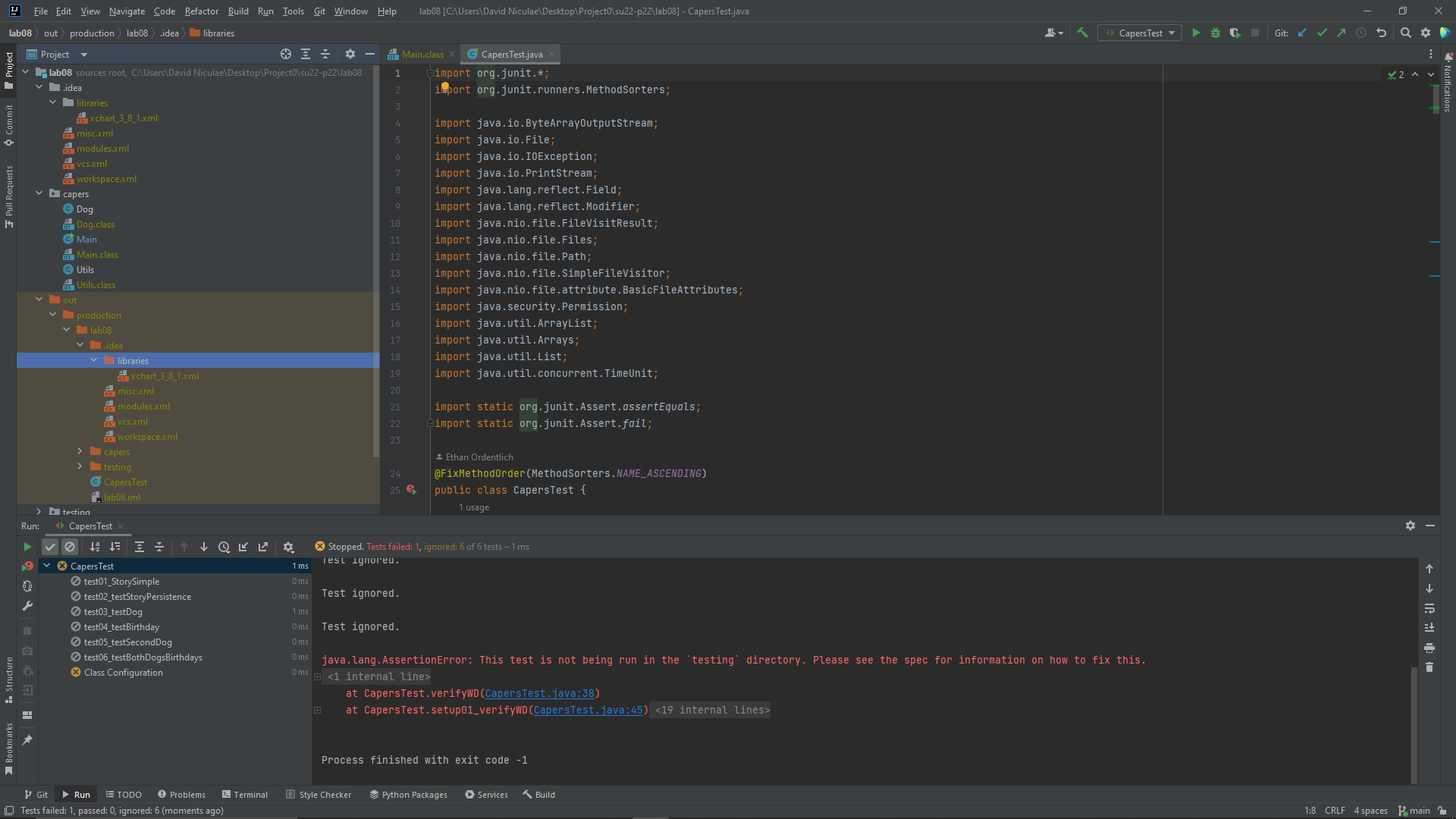Toggle soft-wrap in the console output
This screenshot has width=1456, height=819.
(1429, 608)
